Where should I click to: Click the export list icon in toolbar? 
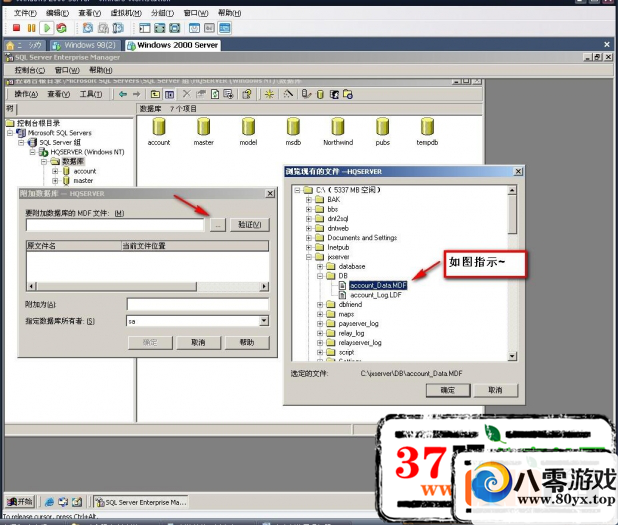229,94
